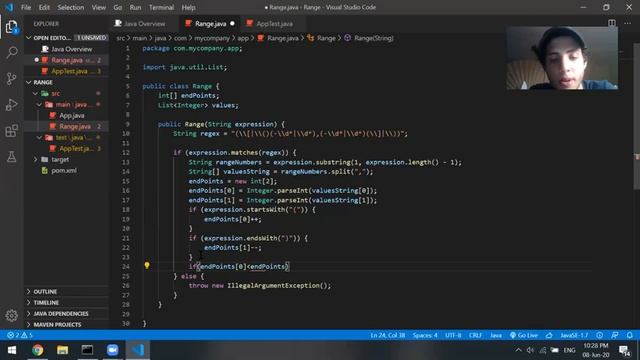
Task: Switch to the Java Overview tab
Action: [x=144, y=23]
